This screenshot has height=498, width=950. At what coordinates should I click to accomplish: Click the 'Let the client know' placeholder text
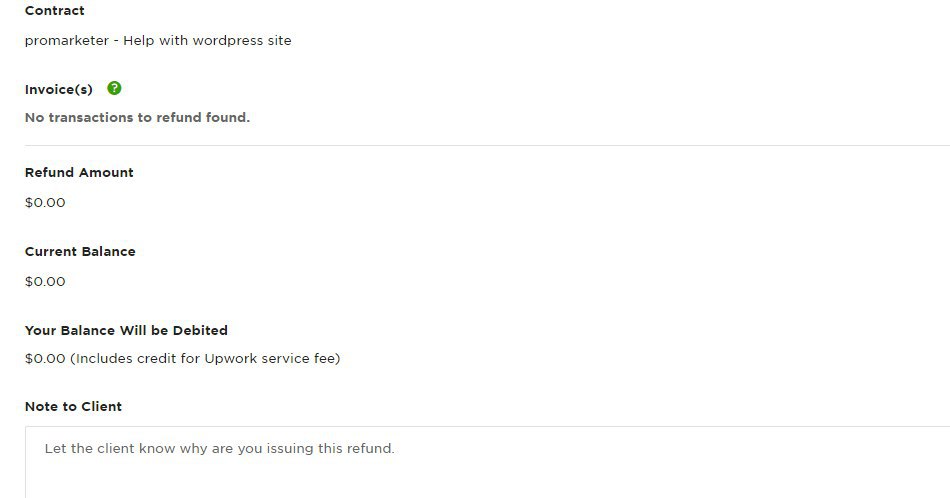[219, 448]
